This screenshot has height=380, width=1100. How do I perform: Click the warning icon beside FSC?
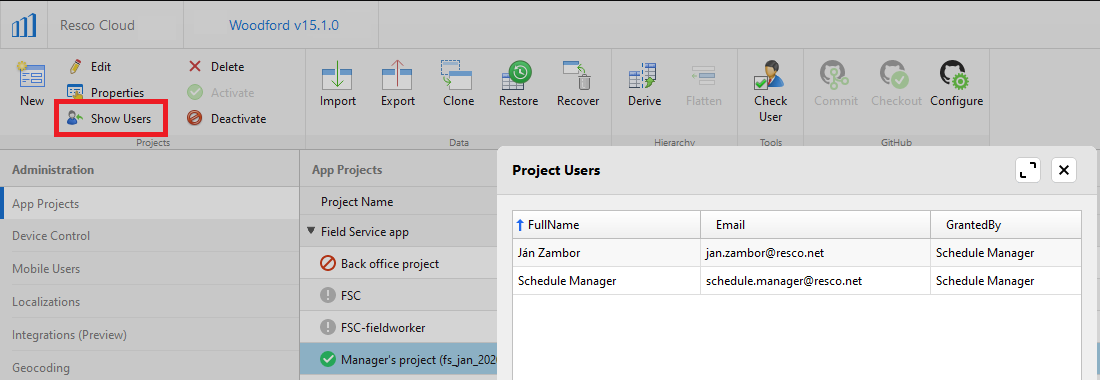[328, 295]
